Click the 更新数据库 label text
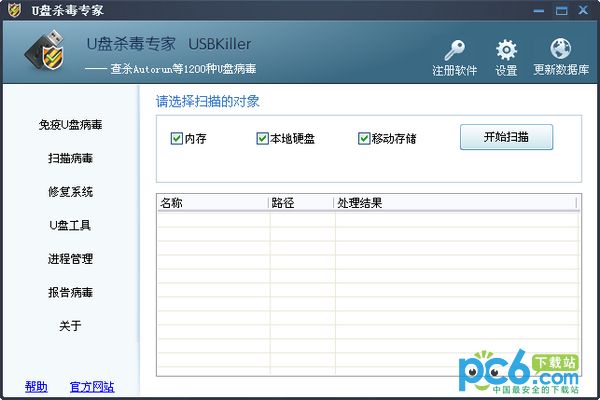600x400 pixels. (x=561, y=70)
